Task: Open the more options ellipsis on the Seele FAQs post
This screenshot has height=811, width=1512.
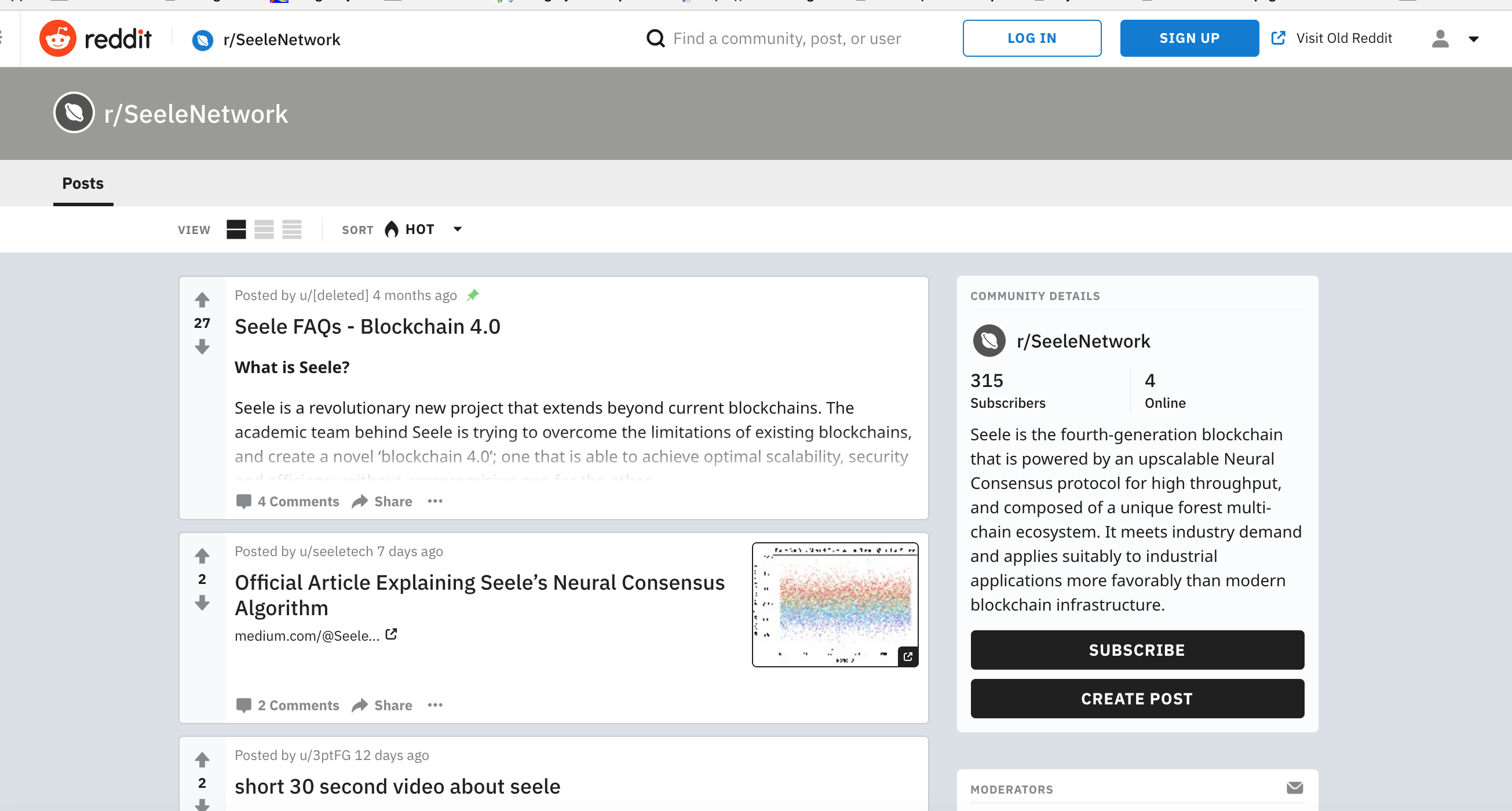Action: coord(435,501)
